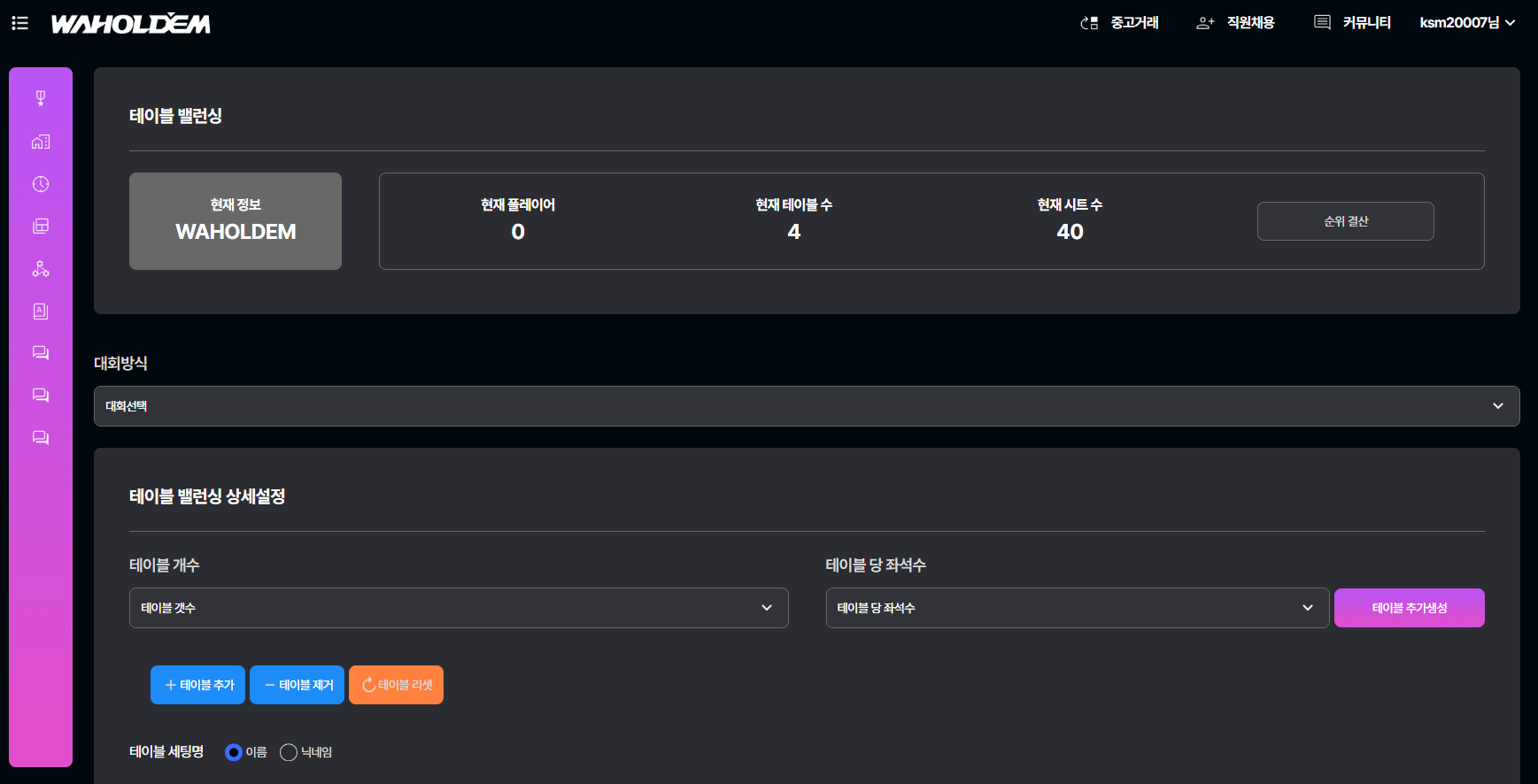Open the 커뮤니티 menu item
The image size is (1538, 784).
[1353, 23]
